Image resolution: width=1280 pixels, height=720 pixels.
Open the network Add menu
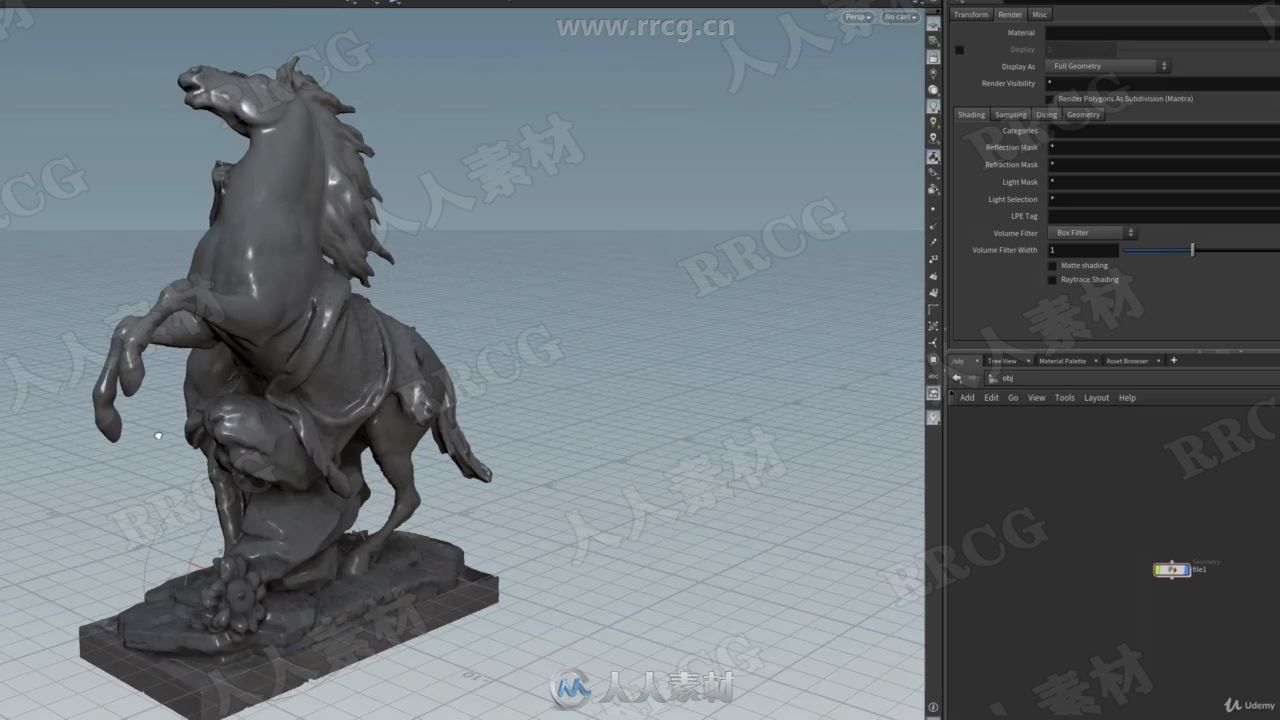tap(967, 398)
